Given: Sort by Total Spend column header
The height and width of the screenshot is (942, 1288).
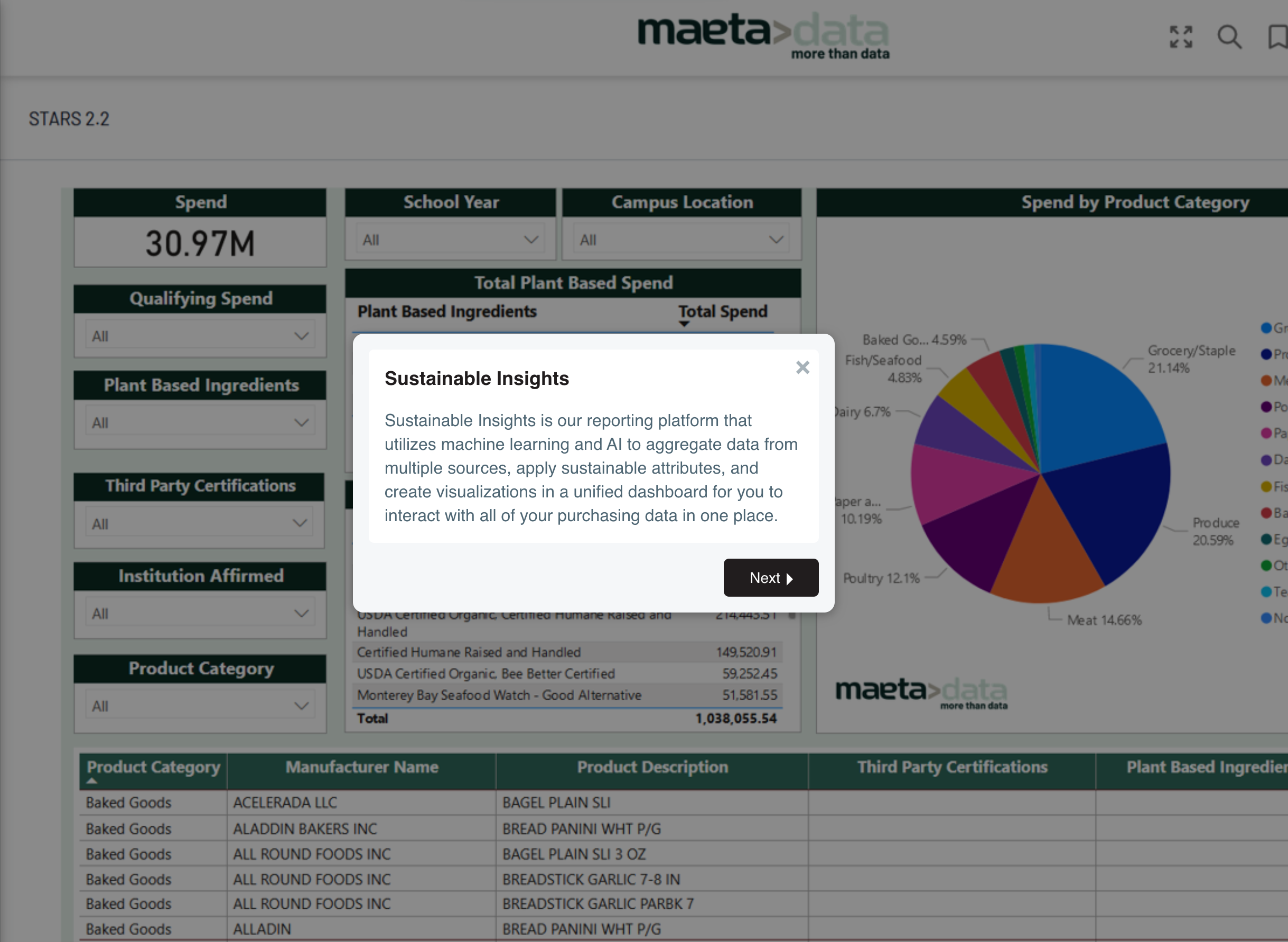Looking at the screenshot, I should 722,312.
